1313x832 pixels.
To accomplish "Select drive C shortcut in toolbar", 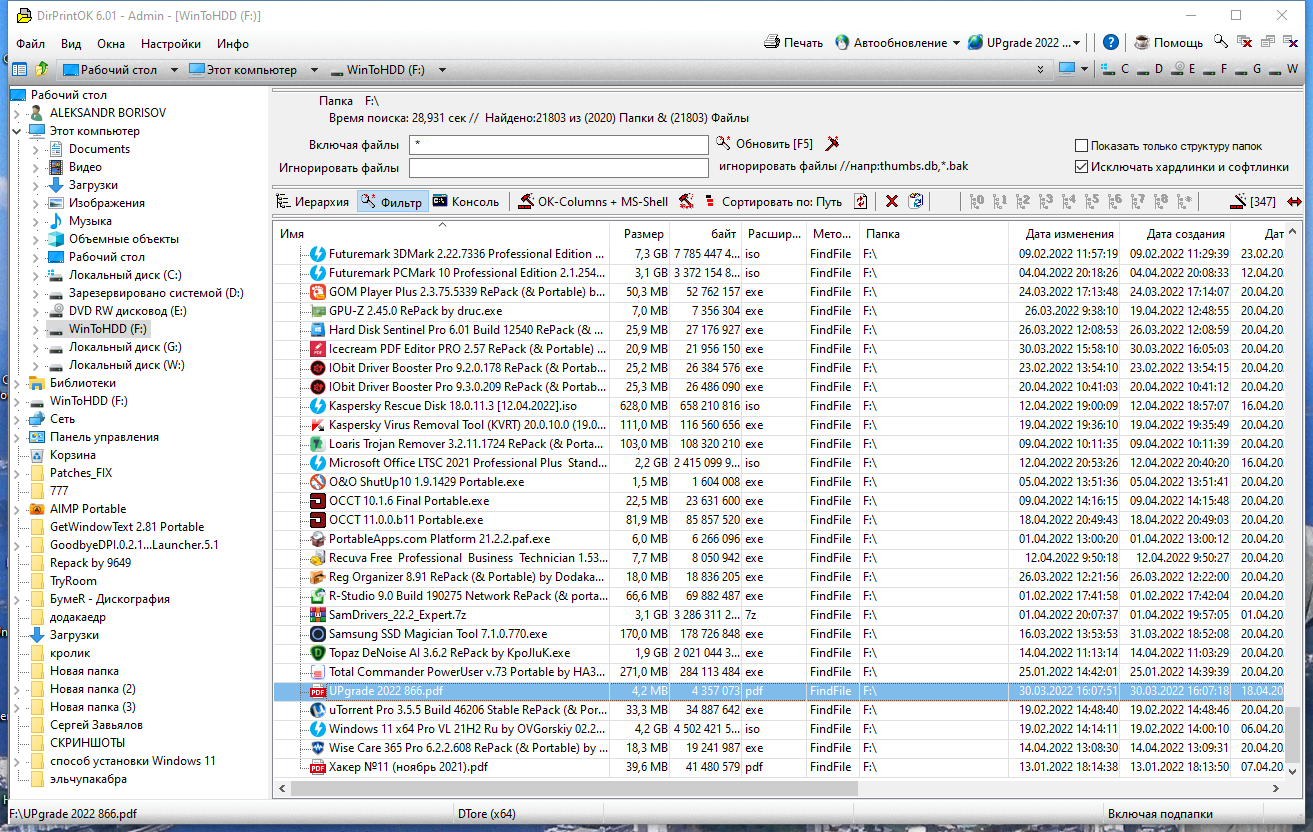I will 1116,70.
